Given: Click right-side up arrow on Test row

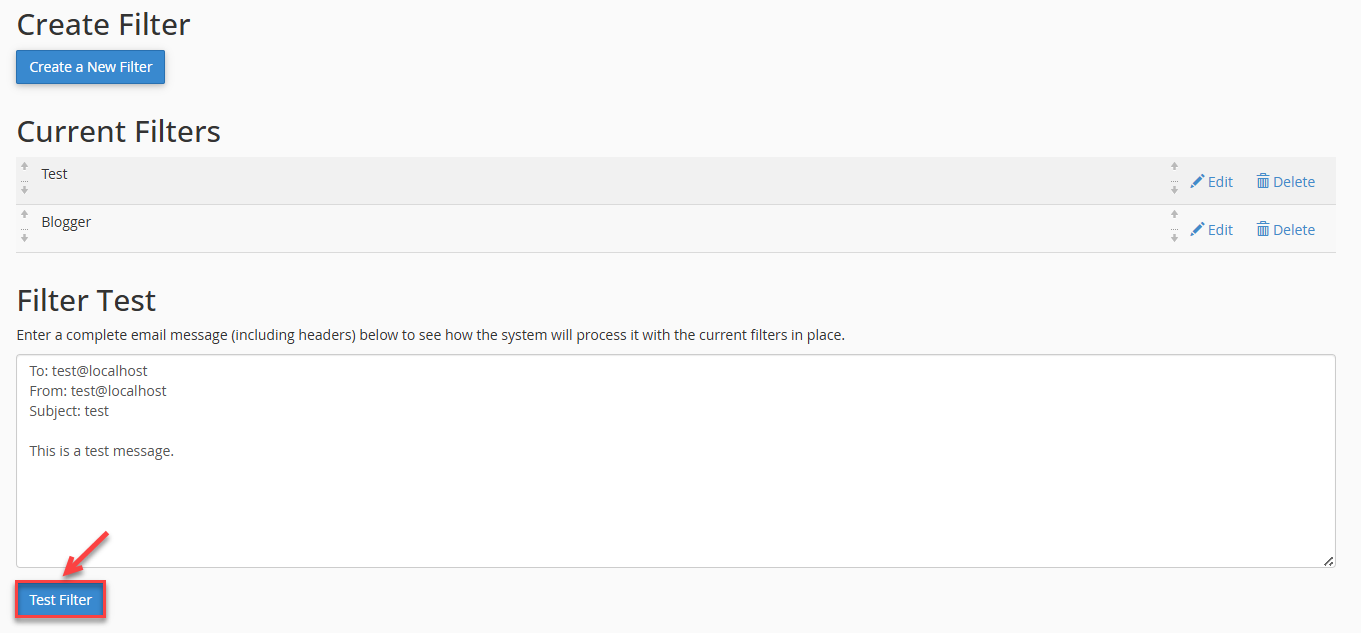Looking at the screenshot, I should (x=1174, y=166).
